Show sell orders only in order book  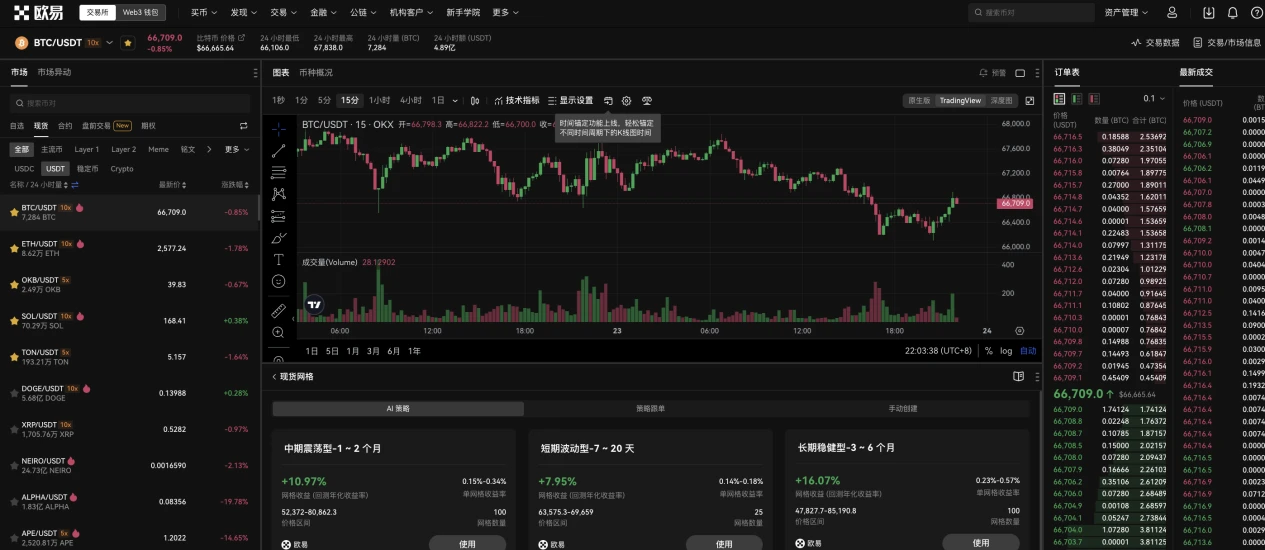pyautogui.click(x=1093, y=99)
